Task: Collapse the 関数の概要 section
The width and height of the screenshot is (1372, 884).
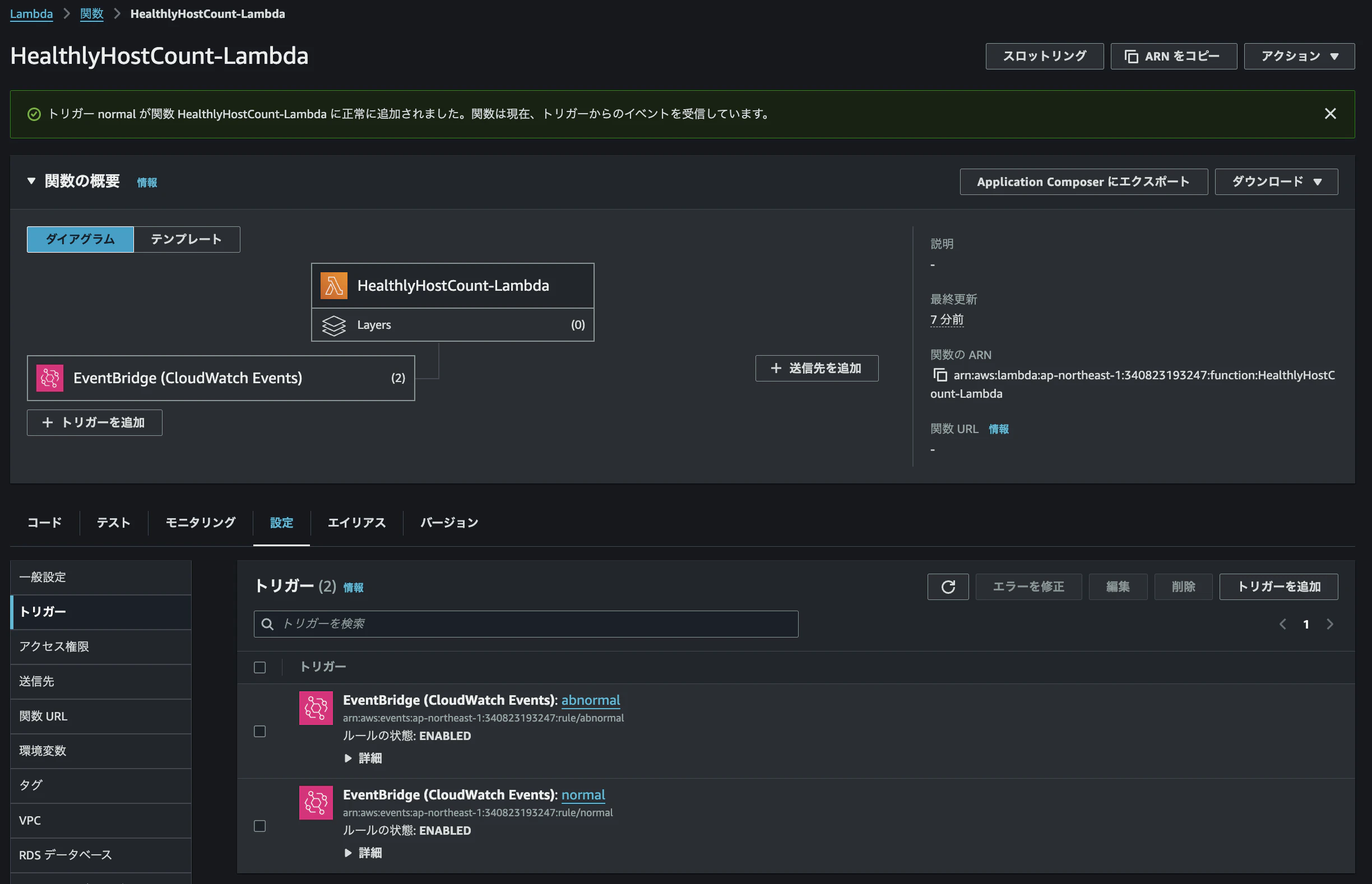Action: [x=31, y=181]
